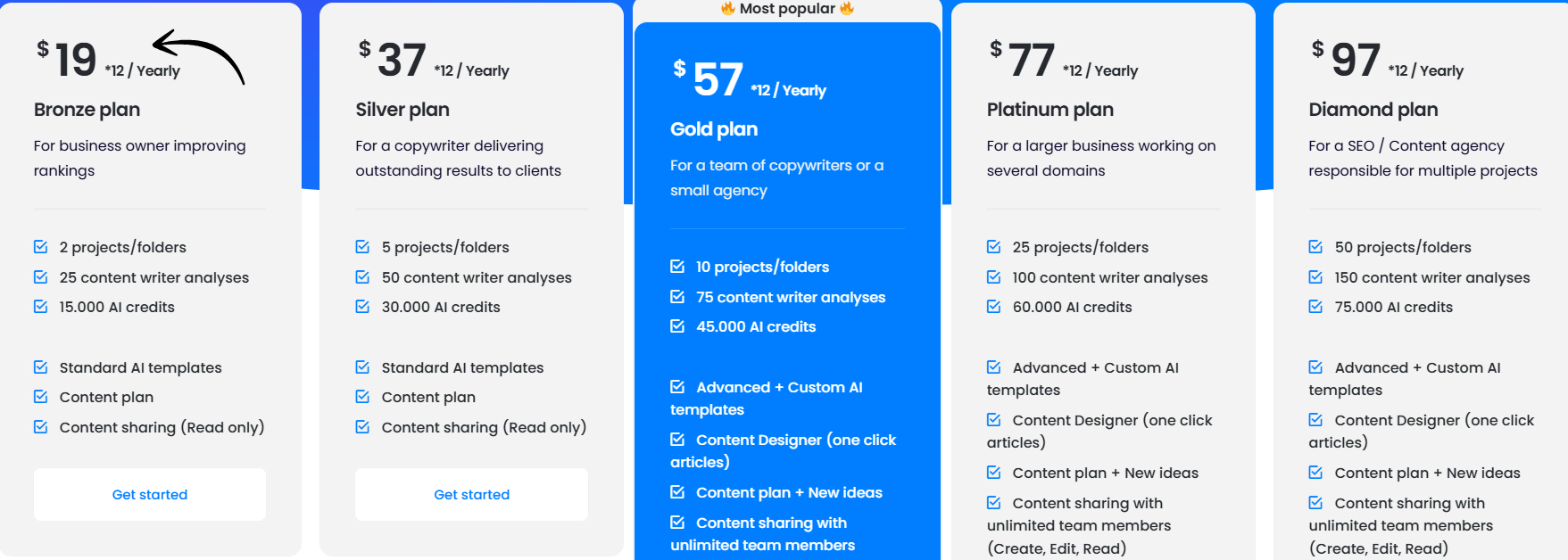Click the left fire icon beside Most popular

pyautogui.click(x=728, y=9)
